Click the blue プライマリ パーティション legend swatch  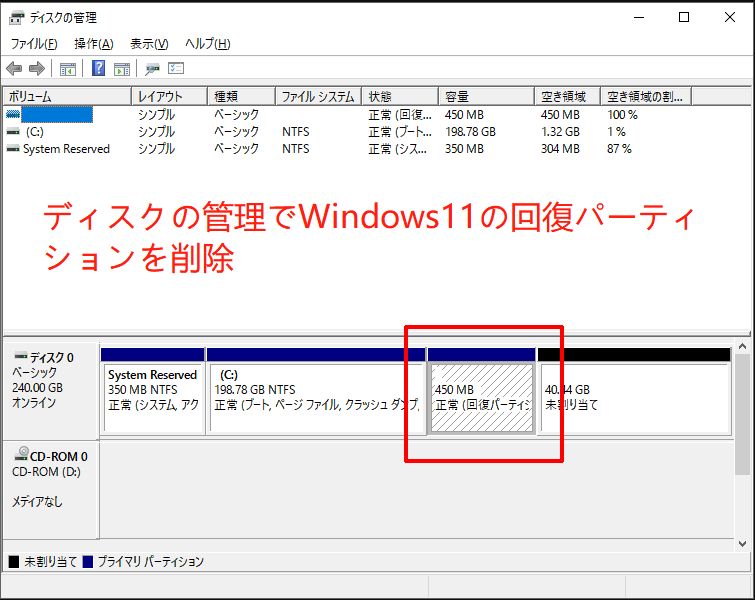coord(88,561)
